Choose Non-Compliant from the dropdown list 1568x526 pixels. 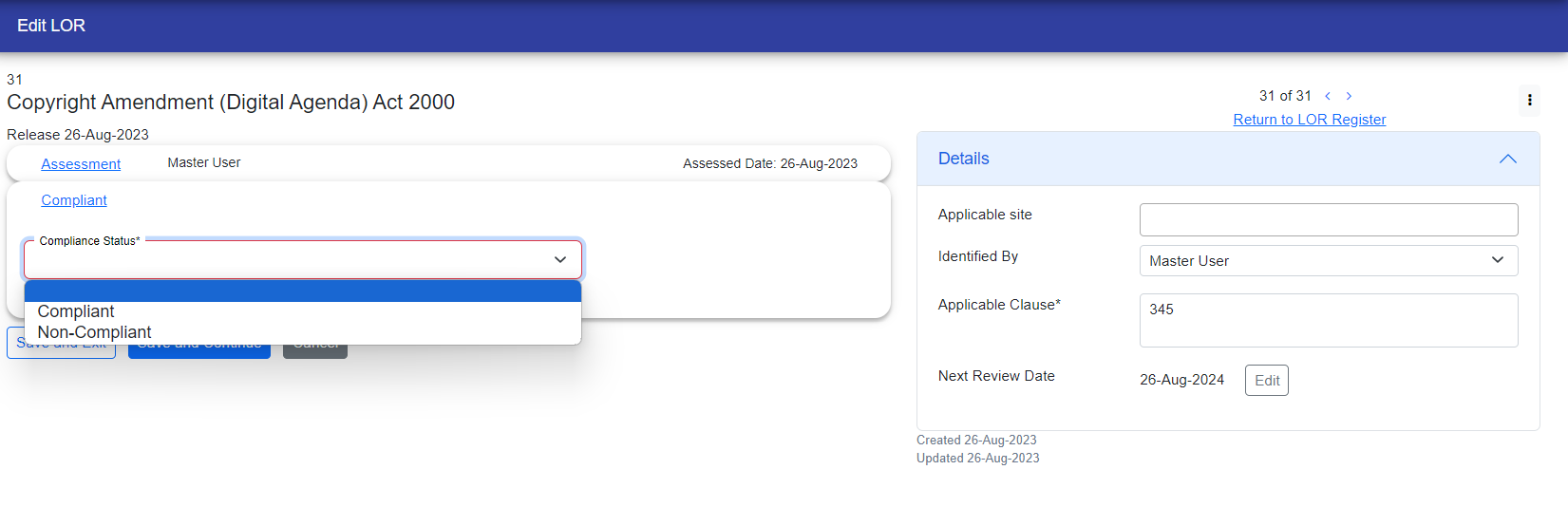click(x=95, y=332)
